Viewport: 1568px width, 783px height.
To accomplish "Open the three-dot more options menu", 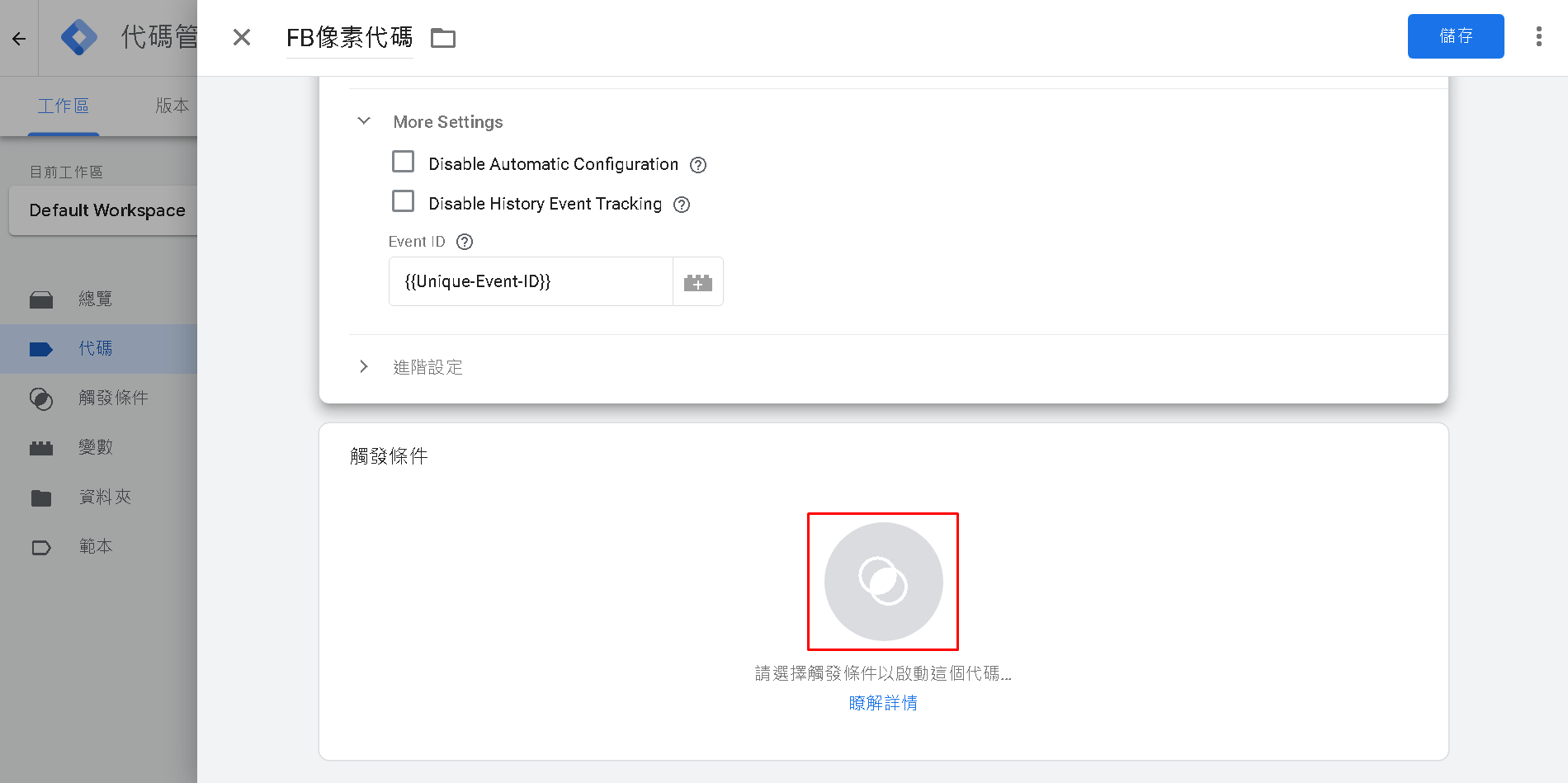I will (x=1539, y=36).
